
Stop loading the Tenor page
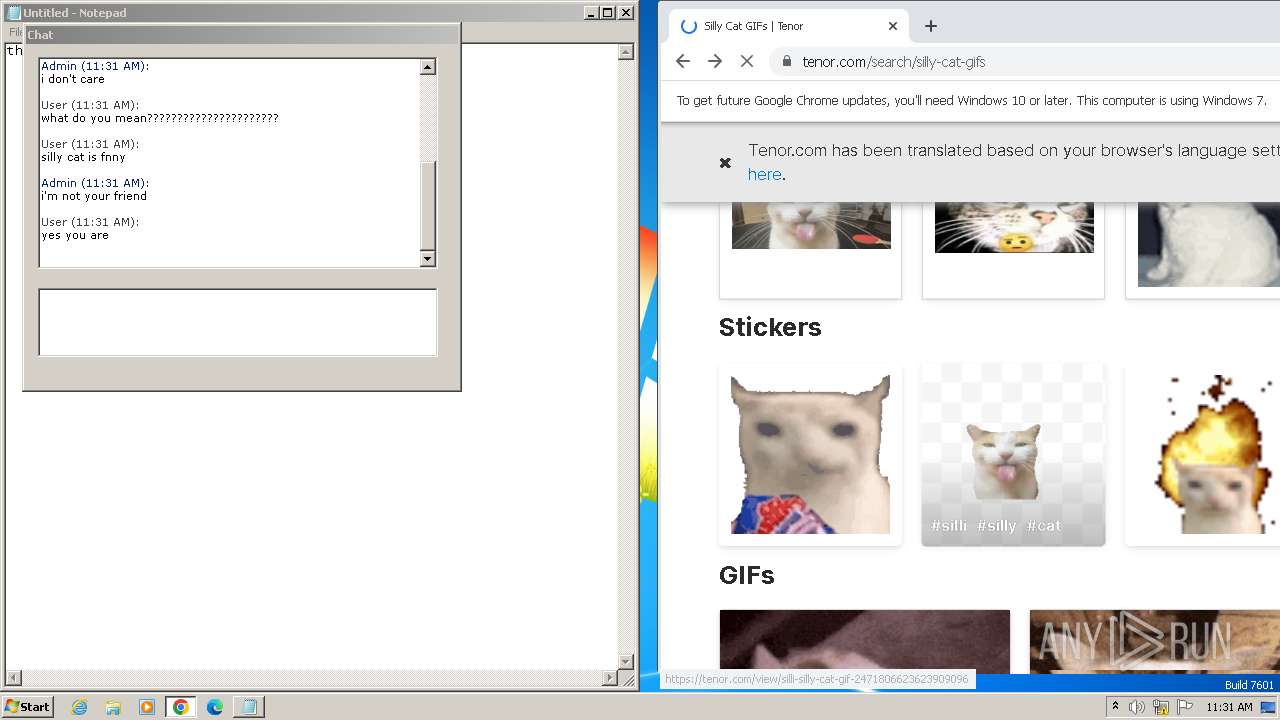[x=747, y=61]
